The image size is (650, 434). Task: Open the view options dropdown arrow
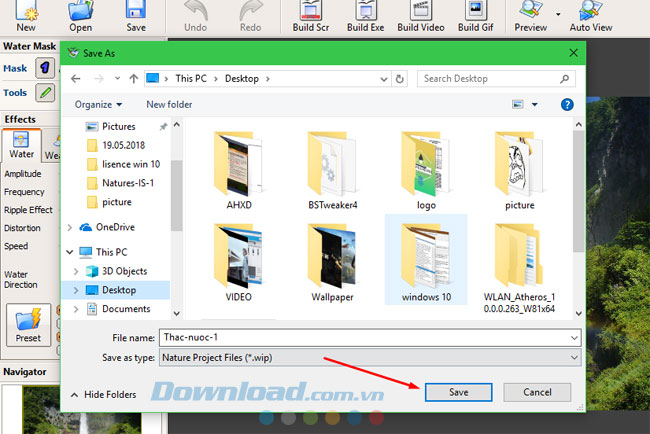pos(535,104)
